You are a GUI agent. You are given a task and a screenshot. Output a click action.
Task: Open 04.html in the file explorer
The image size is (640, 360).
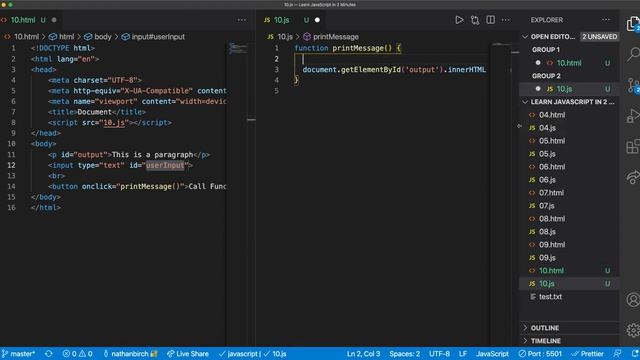569,115
